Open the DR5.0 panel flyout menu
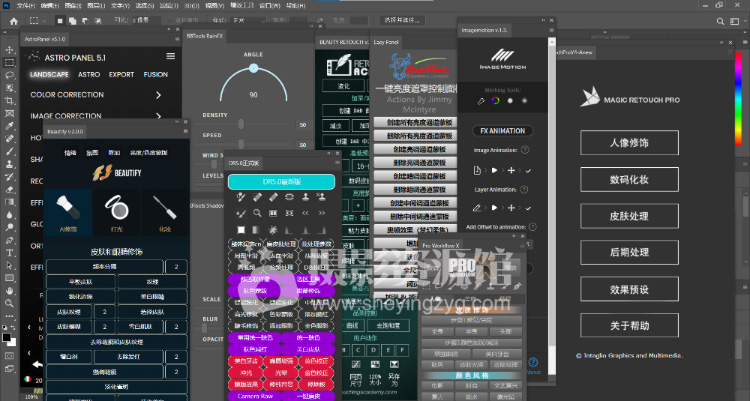Viewport: 750px width, 401px height. pos(338,163)
